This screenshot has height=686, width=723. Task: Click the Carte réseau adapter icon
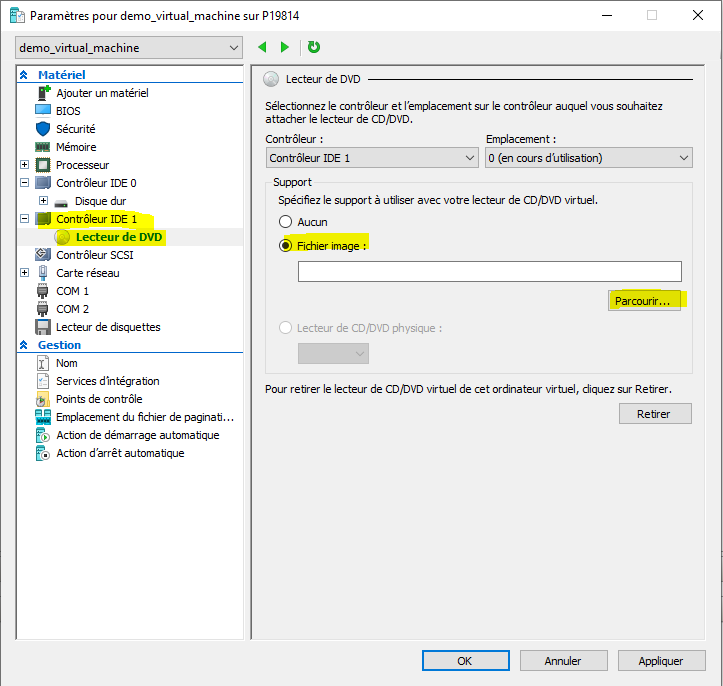pos(43,273)
